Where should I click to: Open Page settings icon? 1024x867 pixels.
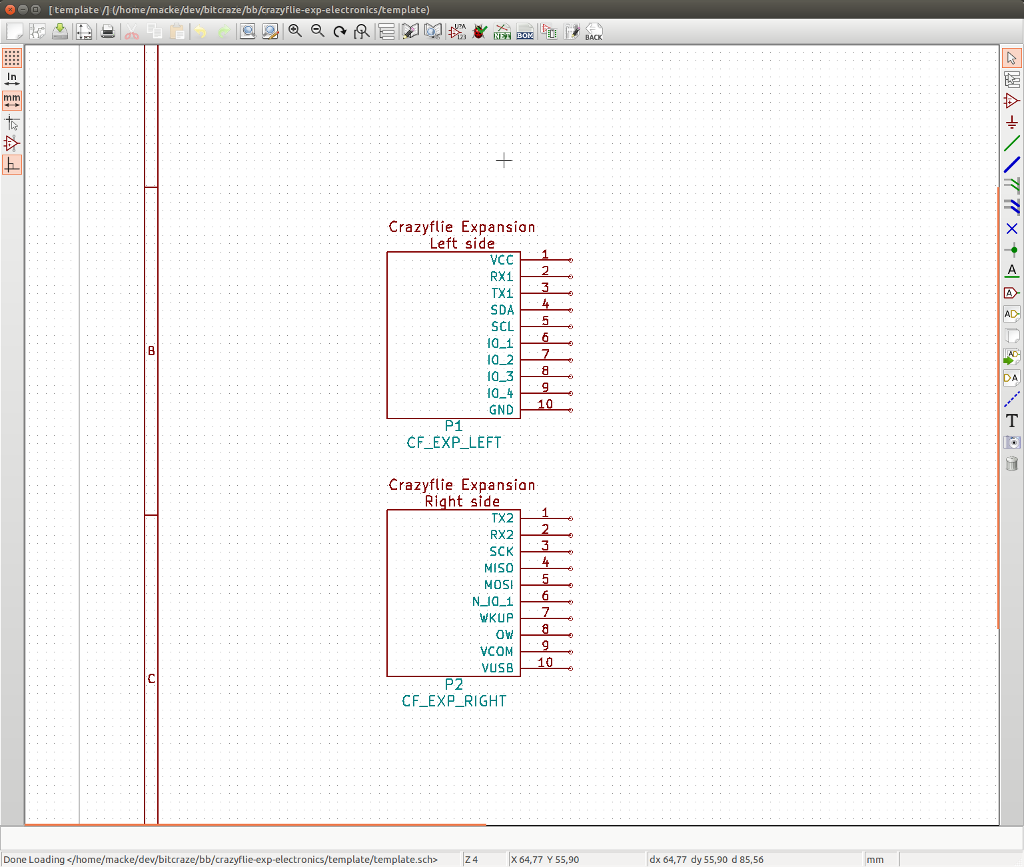click(x=84, y=31)
